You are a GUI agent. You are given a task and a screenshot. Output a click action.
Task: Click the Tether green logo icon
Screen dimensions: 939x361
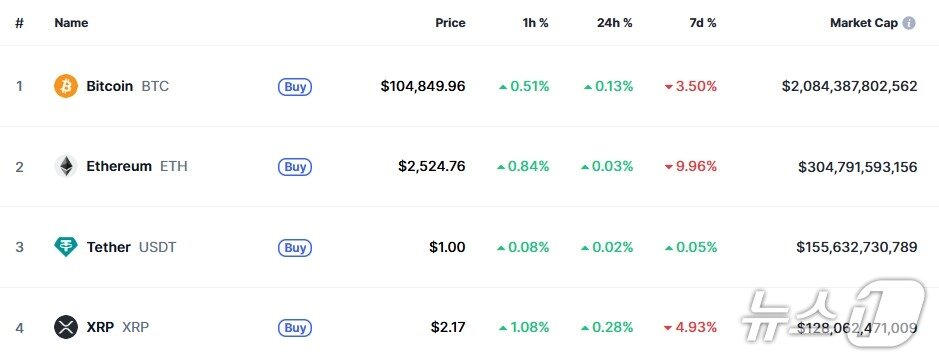point(66,247)
